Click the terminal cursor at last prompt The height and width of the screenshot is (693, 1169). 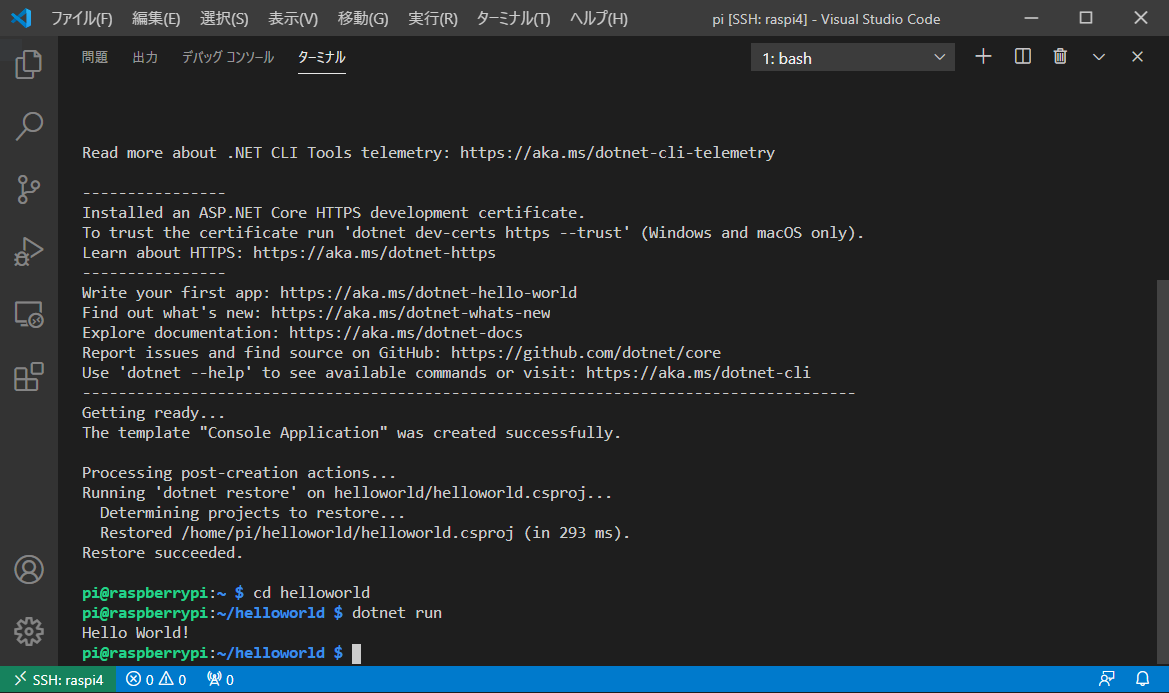tap(356, 654)
